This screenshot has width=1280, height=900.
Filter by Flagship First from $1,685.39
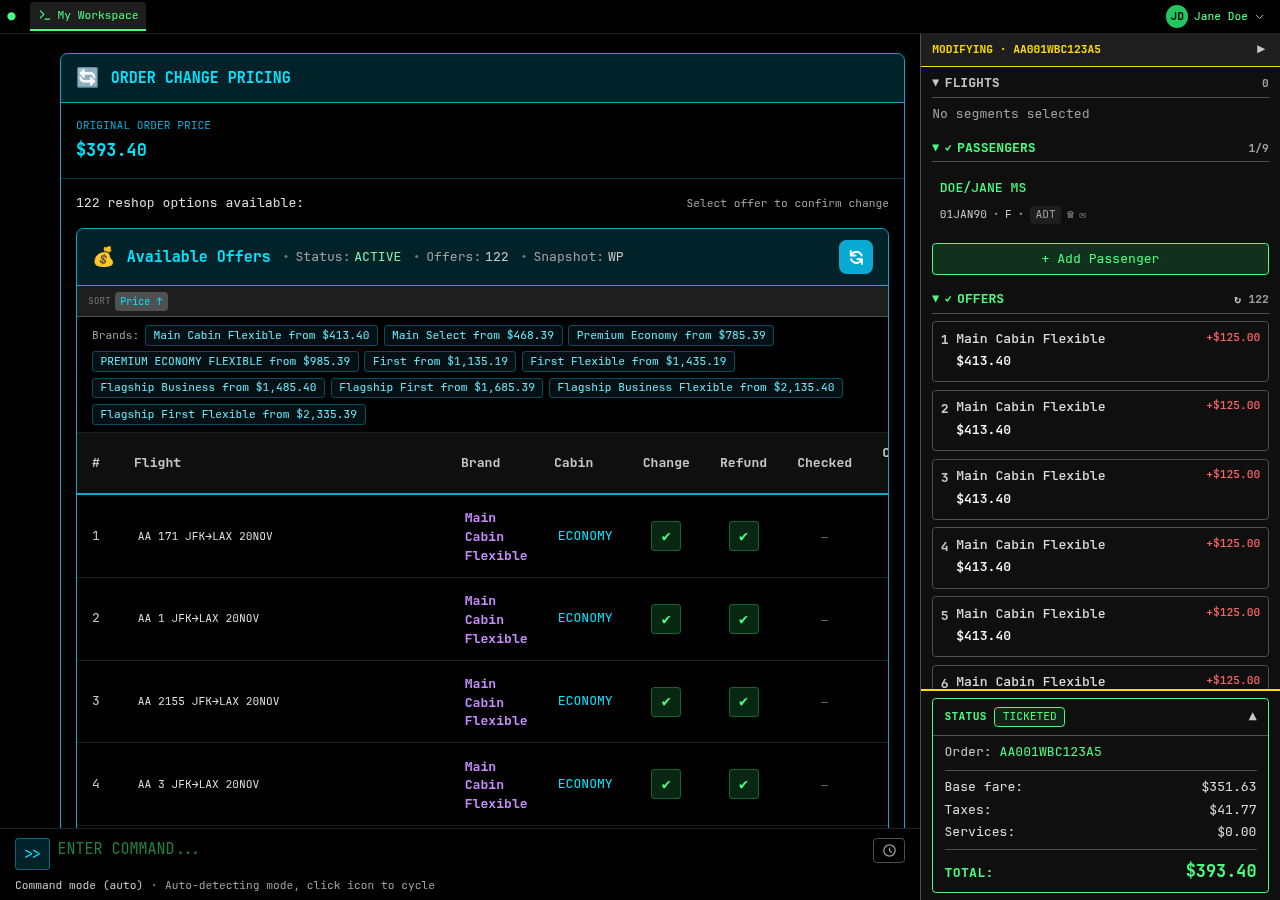(x=437, y=388)
